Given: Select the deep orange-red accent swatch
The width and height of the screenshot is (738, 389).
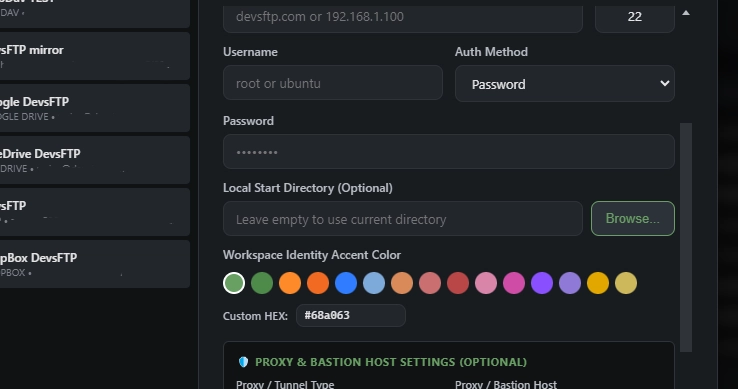Looking at the screenshot, I should click(318, 283).
